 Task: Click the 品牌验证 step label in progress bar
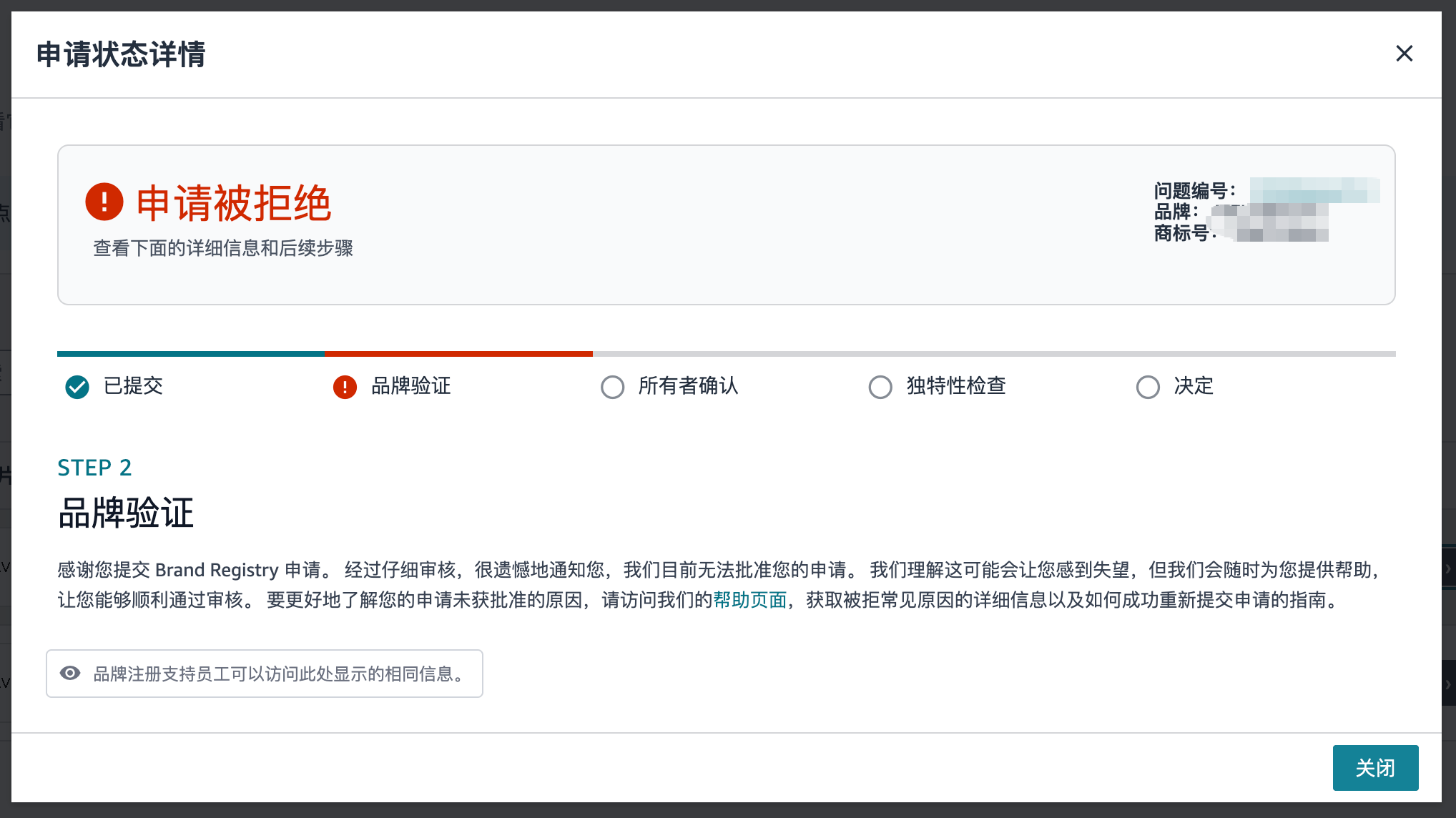pos(411,386)
